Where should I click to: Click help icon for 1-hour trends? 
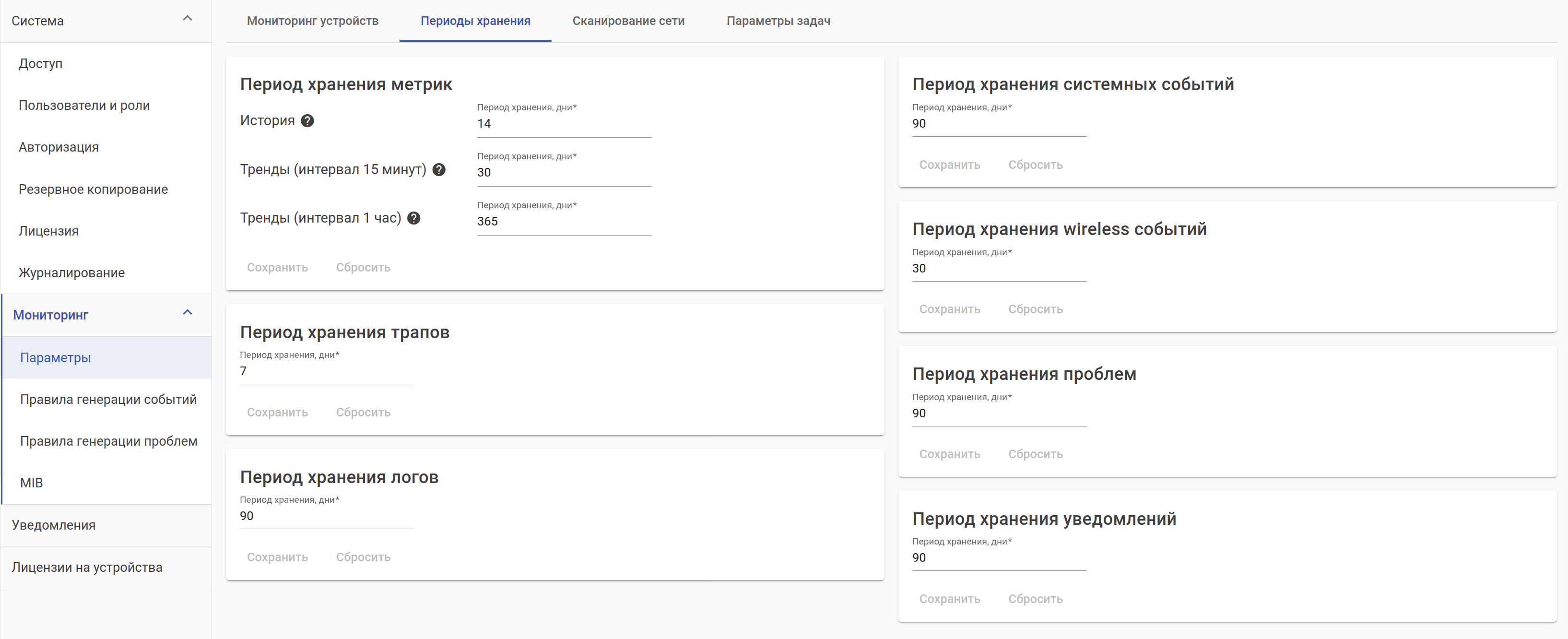414,218
